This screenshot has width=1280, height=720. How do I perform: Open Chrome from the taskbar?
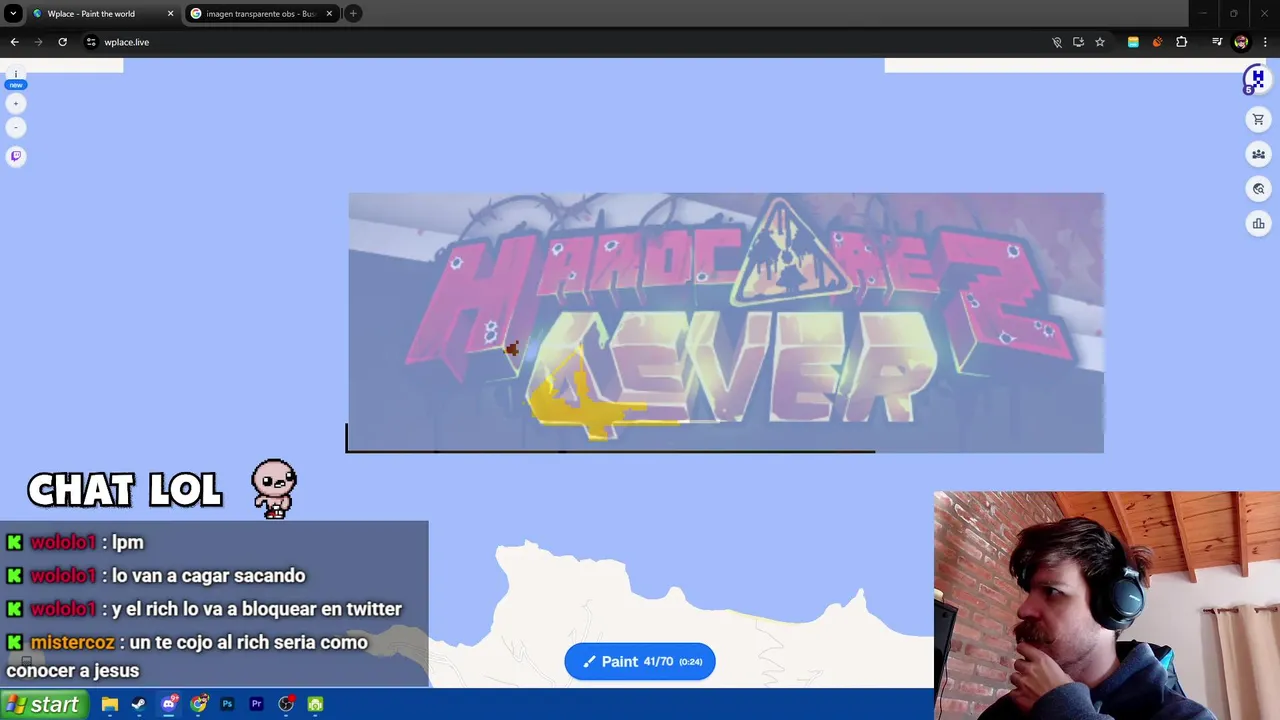(x=199, y=704)
